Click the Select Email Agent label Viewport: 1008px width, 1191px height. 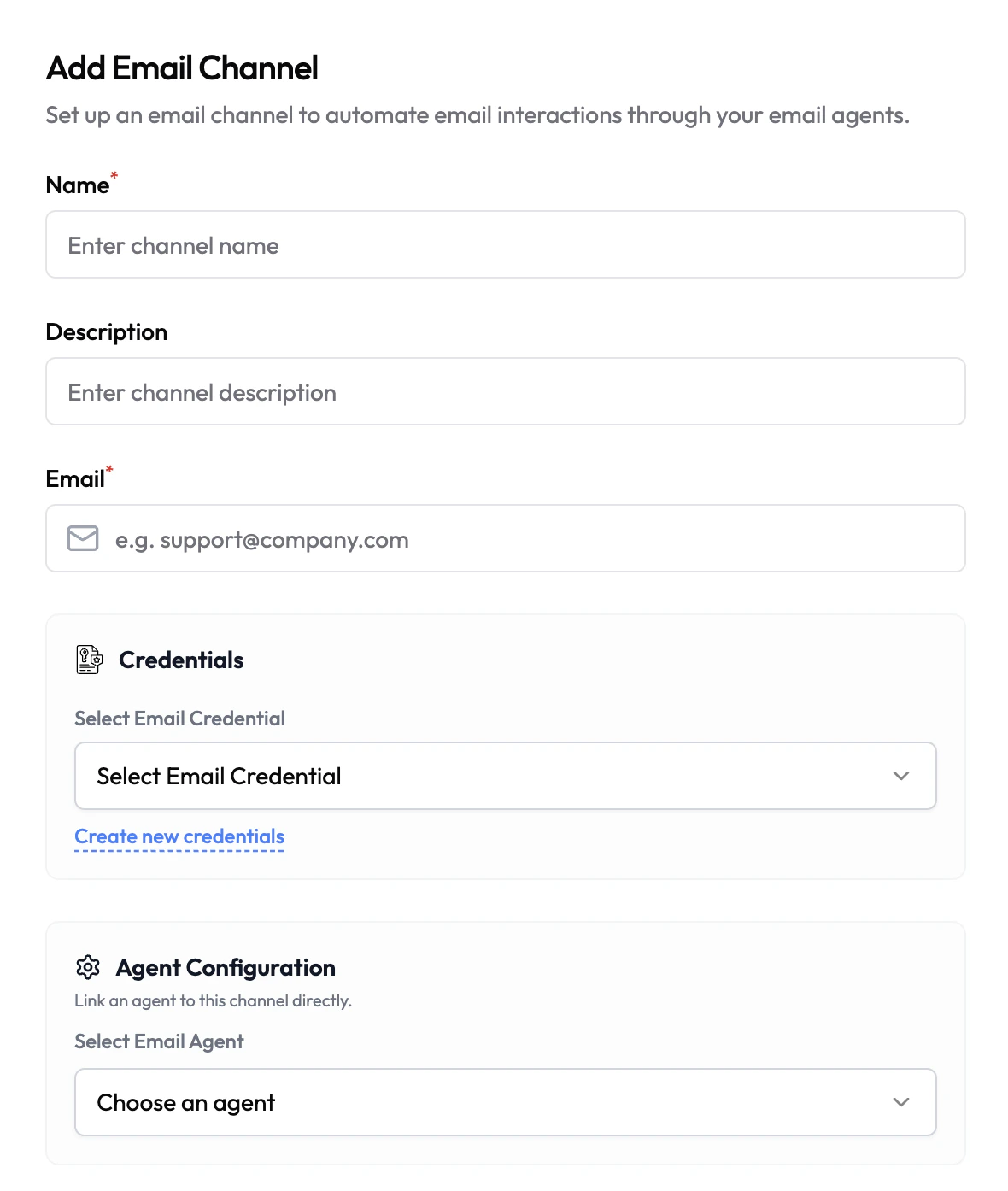coord(159,1041)
